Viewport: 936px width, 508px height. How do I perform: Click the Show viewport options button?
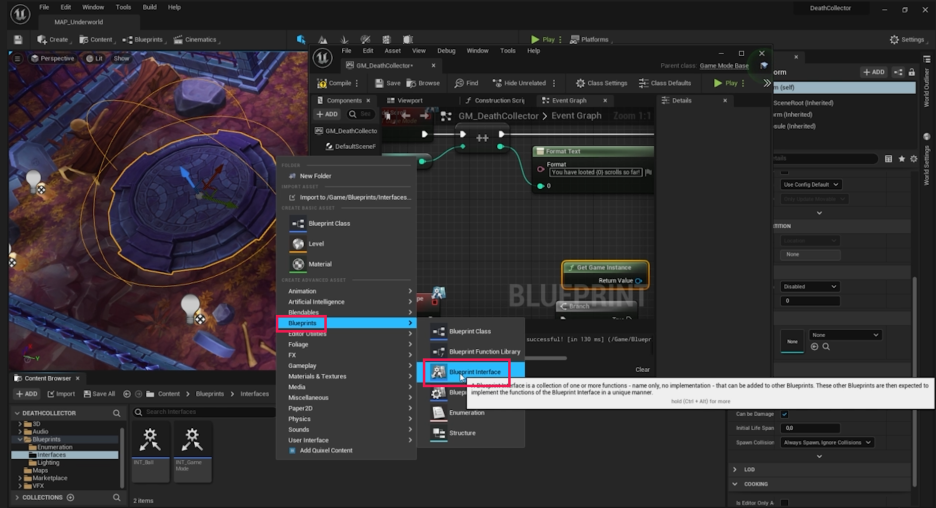(121, 59)
